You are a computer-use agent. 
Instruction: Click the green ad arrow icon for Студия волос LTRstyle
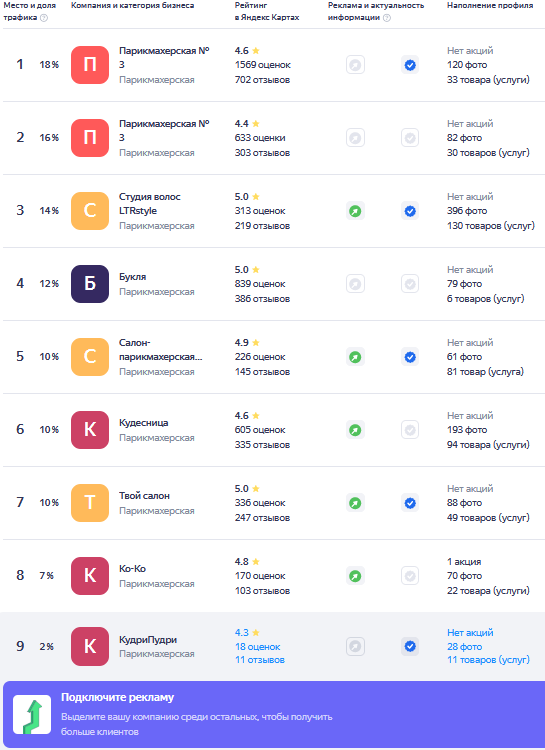pos(355,211)
